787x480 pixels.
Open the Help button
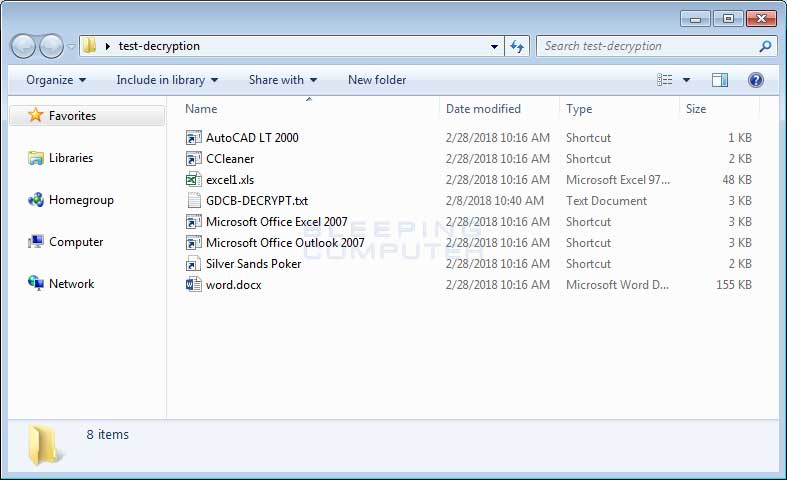[x=755, y=80]
